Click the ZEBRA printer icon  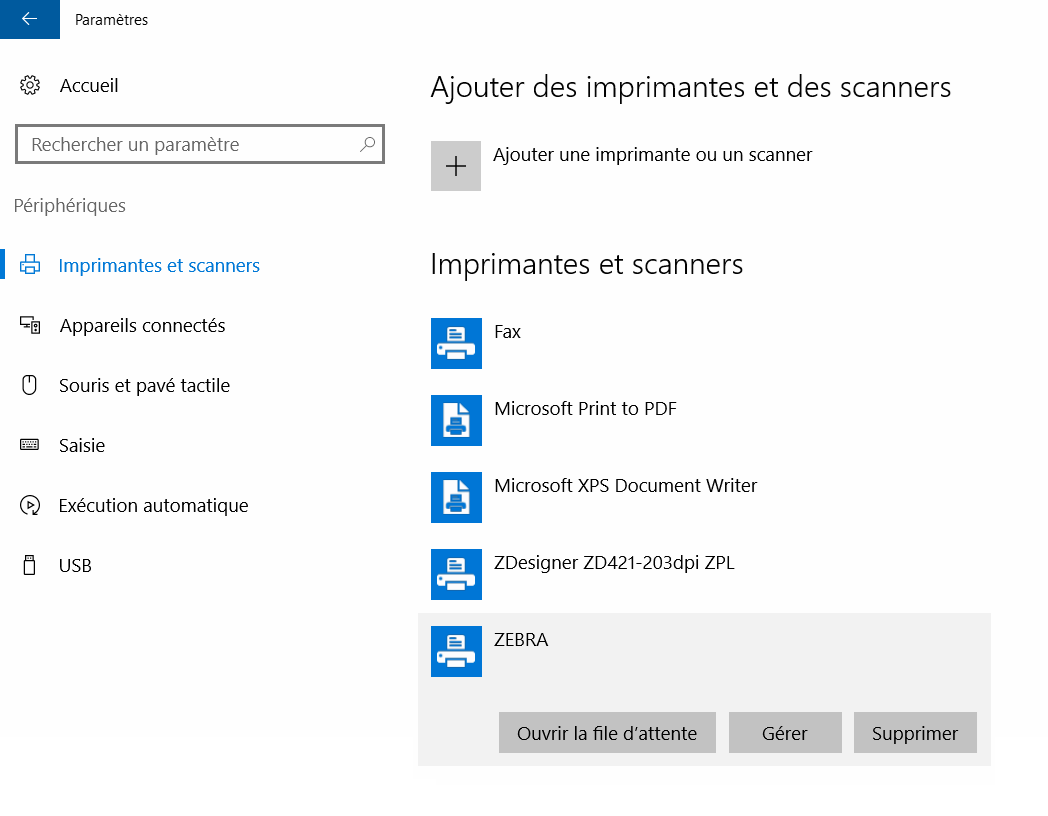click(456, 651)
